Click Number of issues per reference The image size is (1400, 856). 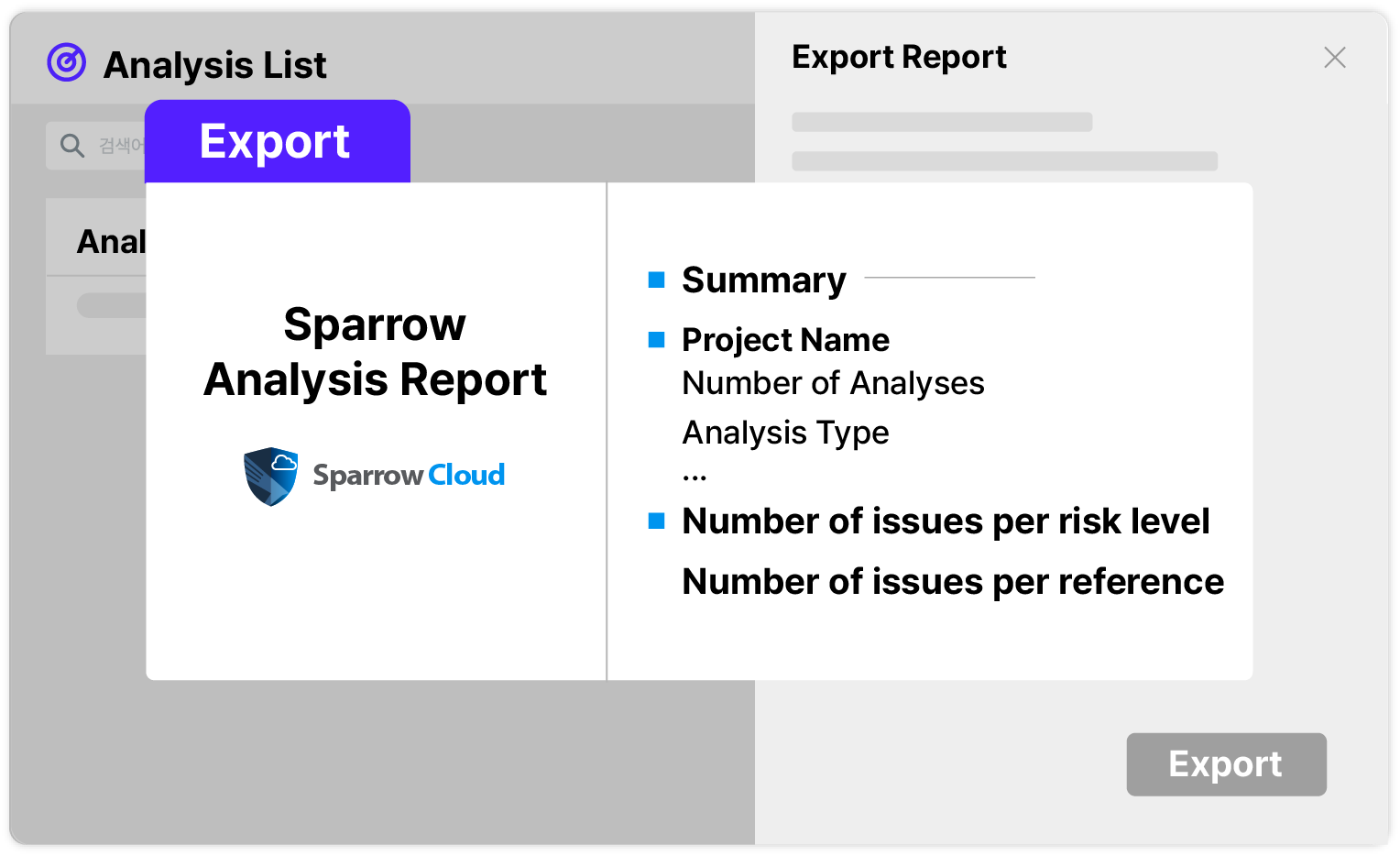(x=953, y=582)
